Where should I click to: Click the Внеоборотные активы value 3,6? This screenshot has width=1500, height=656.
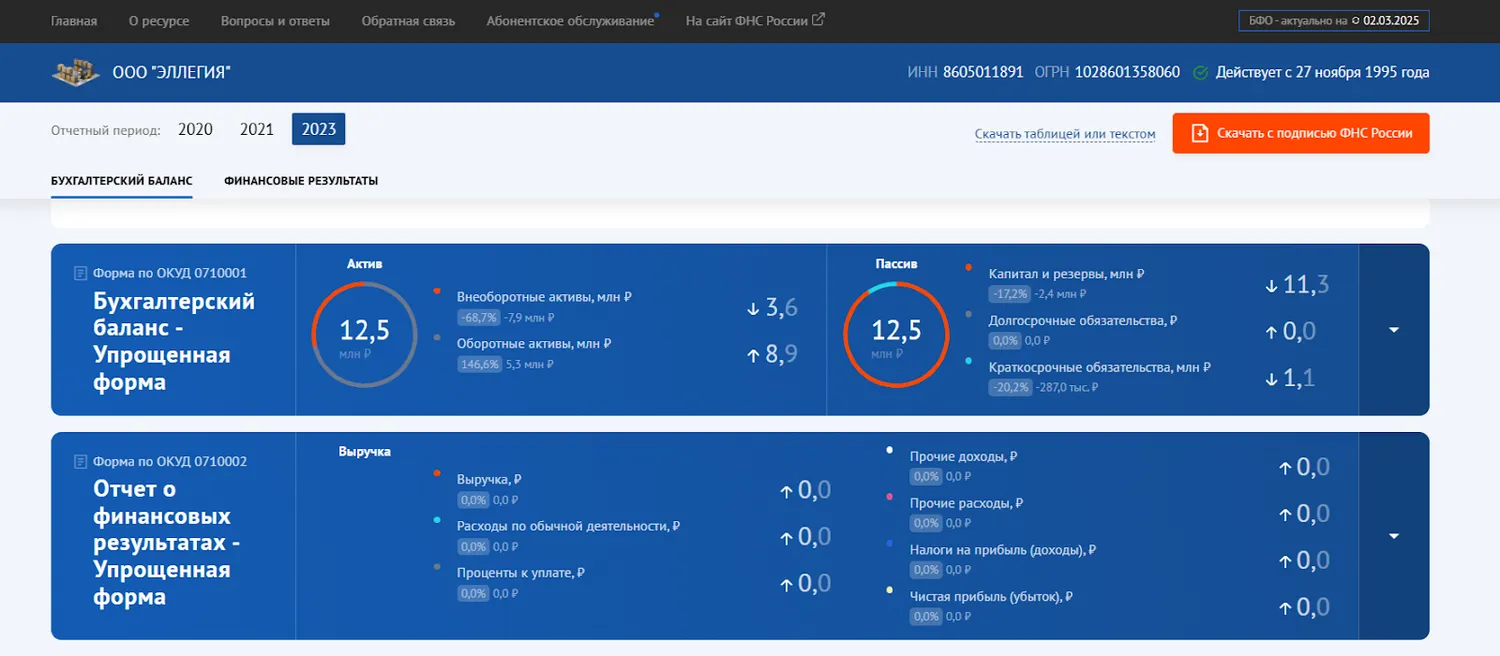click(782, 308)
